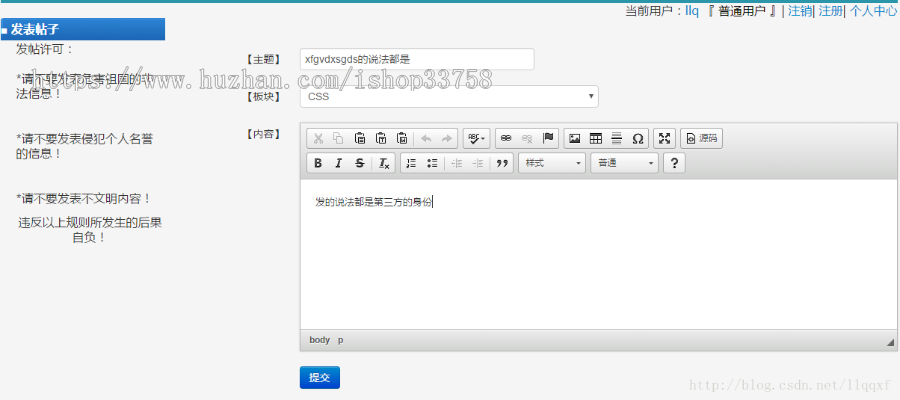Click the llq username link
Screen dimensions: 900x400
click(692, 11)
